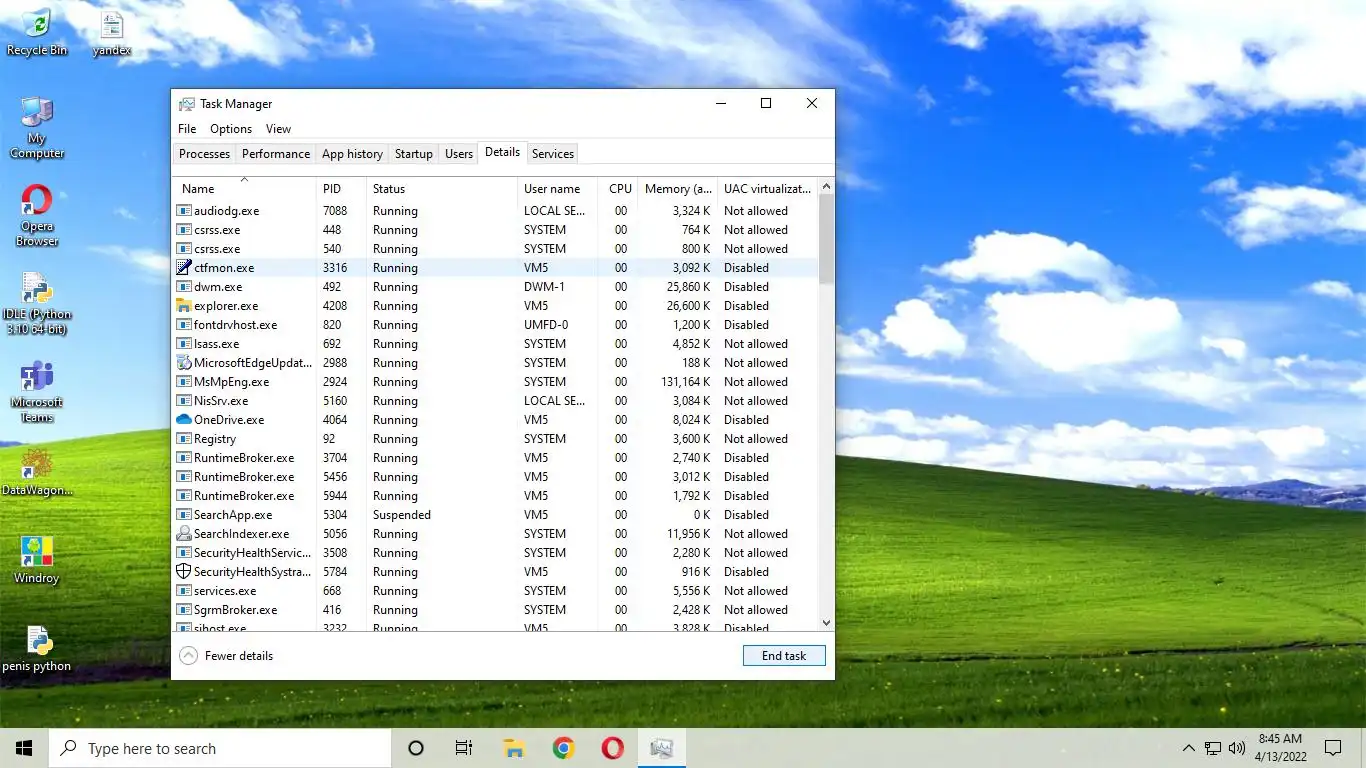Launch Opera Browser from desktop

(x=37, y=215)
